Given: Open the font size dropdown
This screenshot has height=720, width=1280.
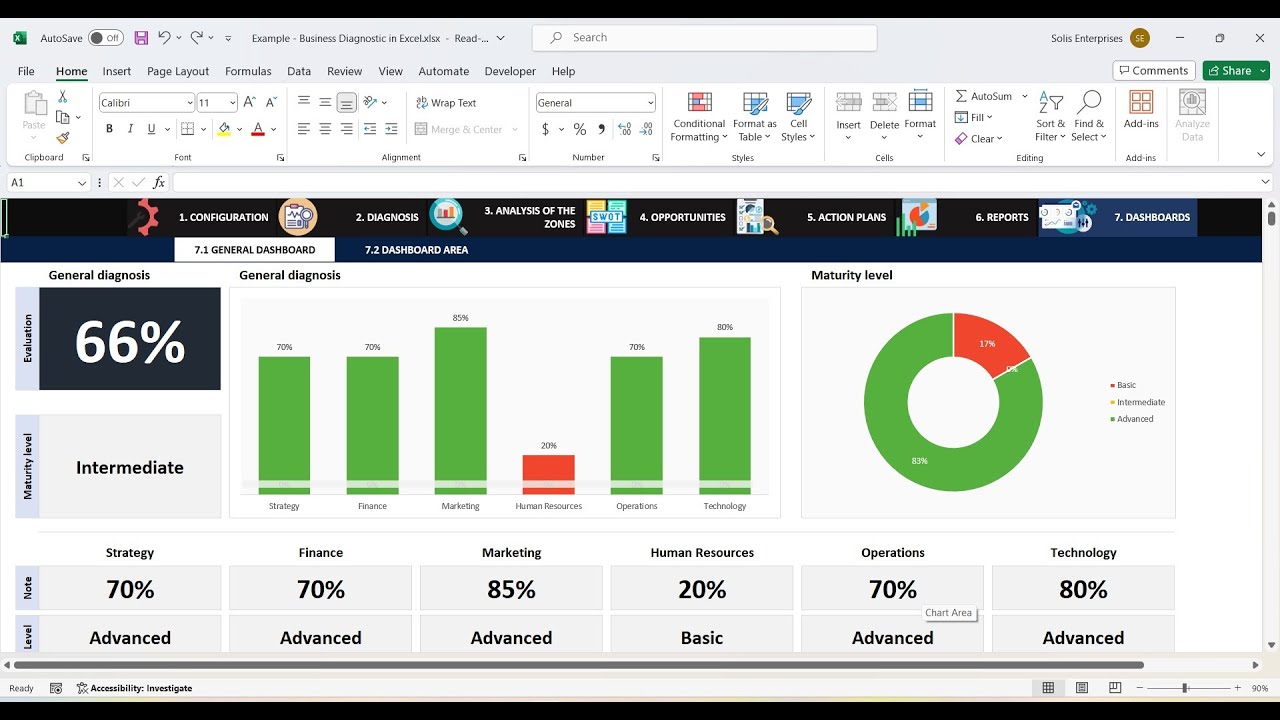Looking at the screenshot, I should point(232,103).
